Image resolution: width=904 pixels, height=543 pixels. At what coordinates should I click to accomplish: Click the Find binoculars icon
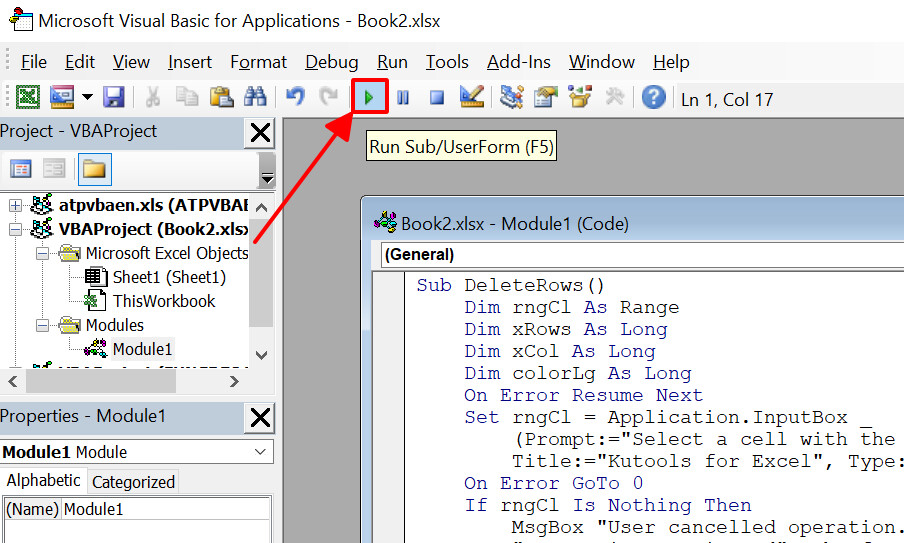(x=255, y=97)
